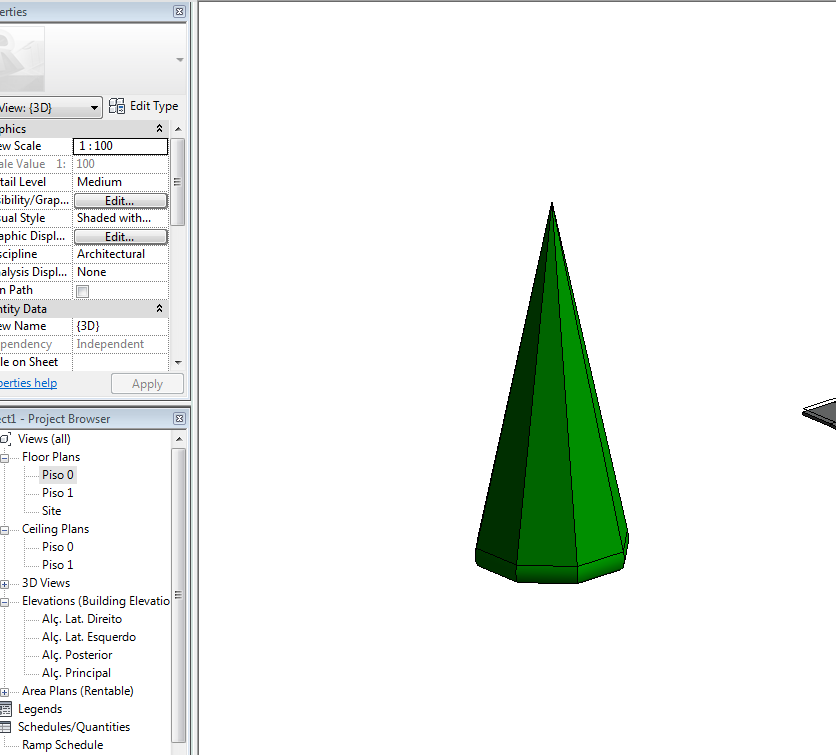This screenshot has height=755, width=836.
Task: Click the Project Browser scrollbar thumb
Action: tap(178, 595)
